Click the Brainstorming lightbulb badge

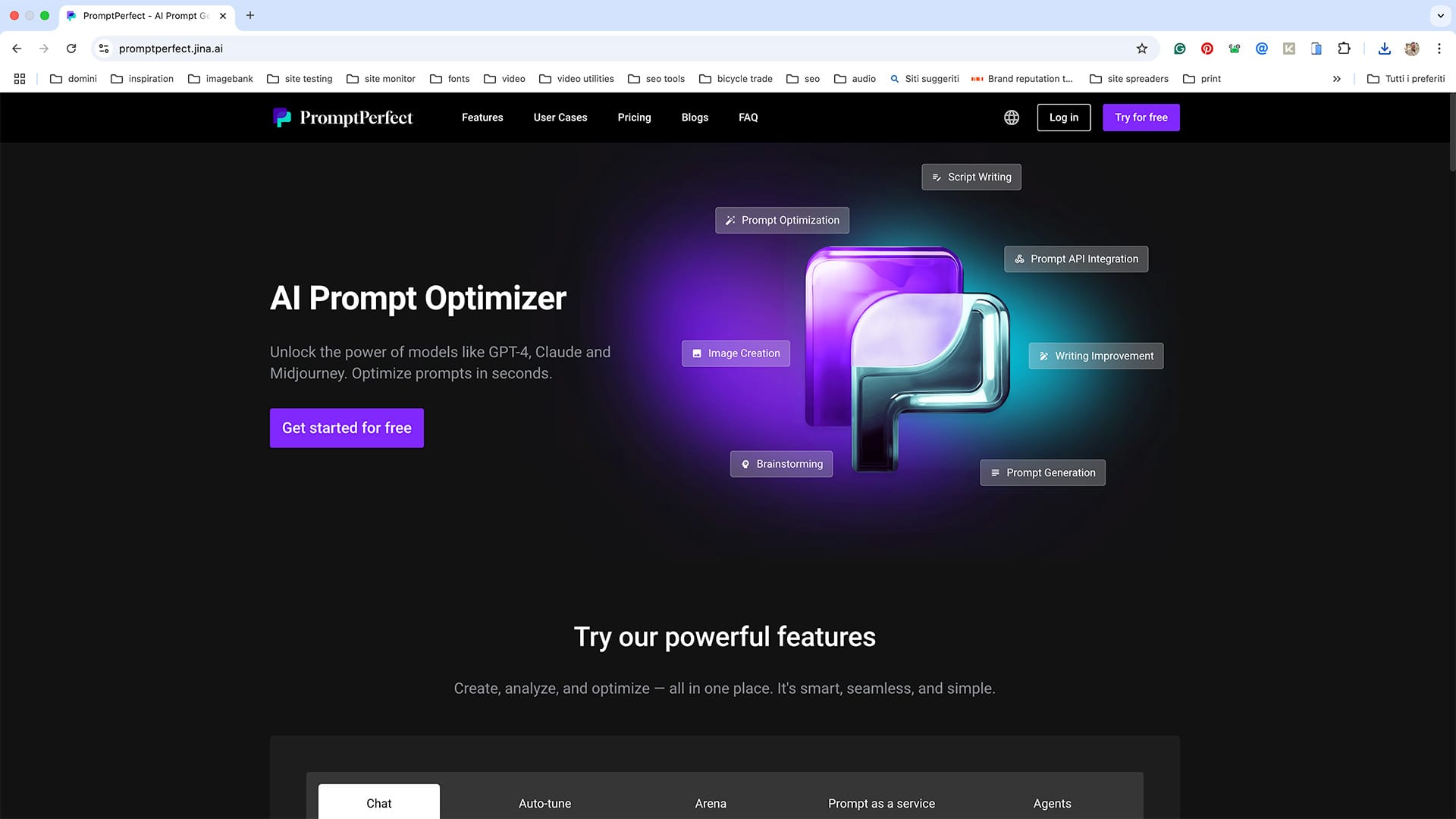(x=745, y=464)
